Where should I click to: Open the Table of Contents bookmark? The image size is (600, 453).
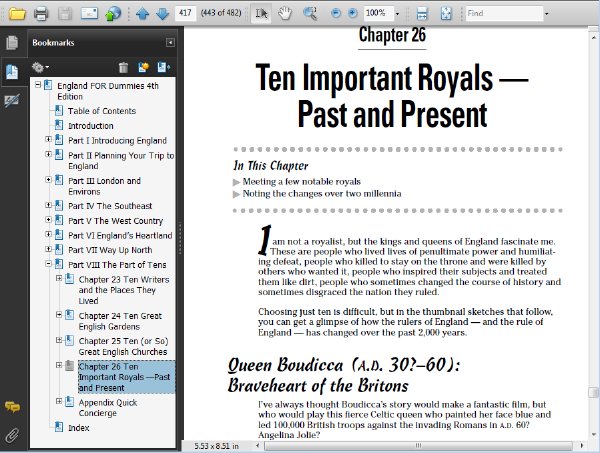(x=102, y=111)
